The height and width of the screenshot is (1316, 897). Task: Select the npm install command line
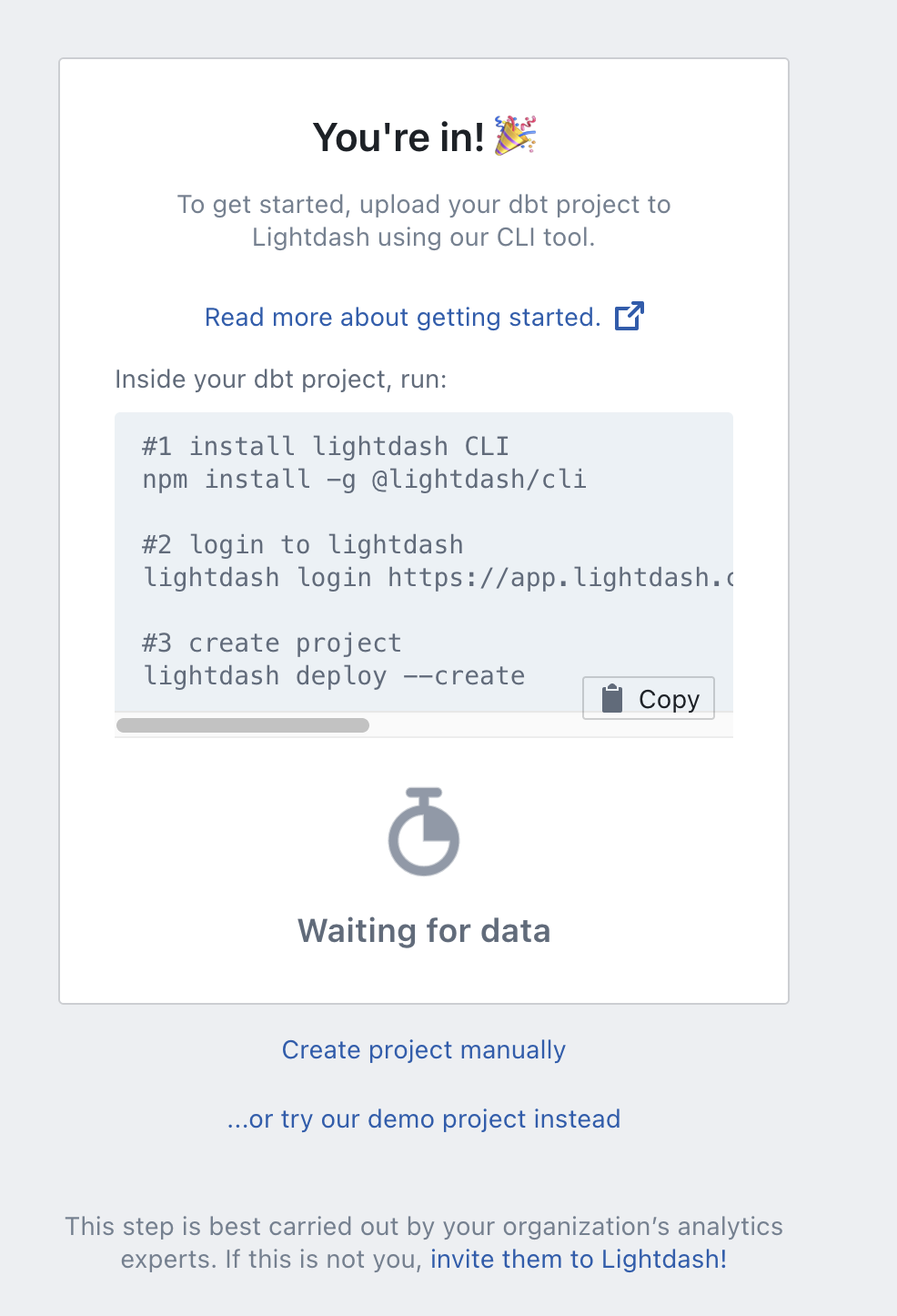[x=364, y=479]
